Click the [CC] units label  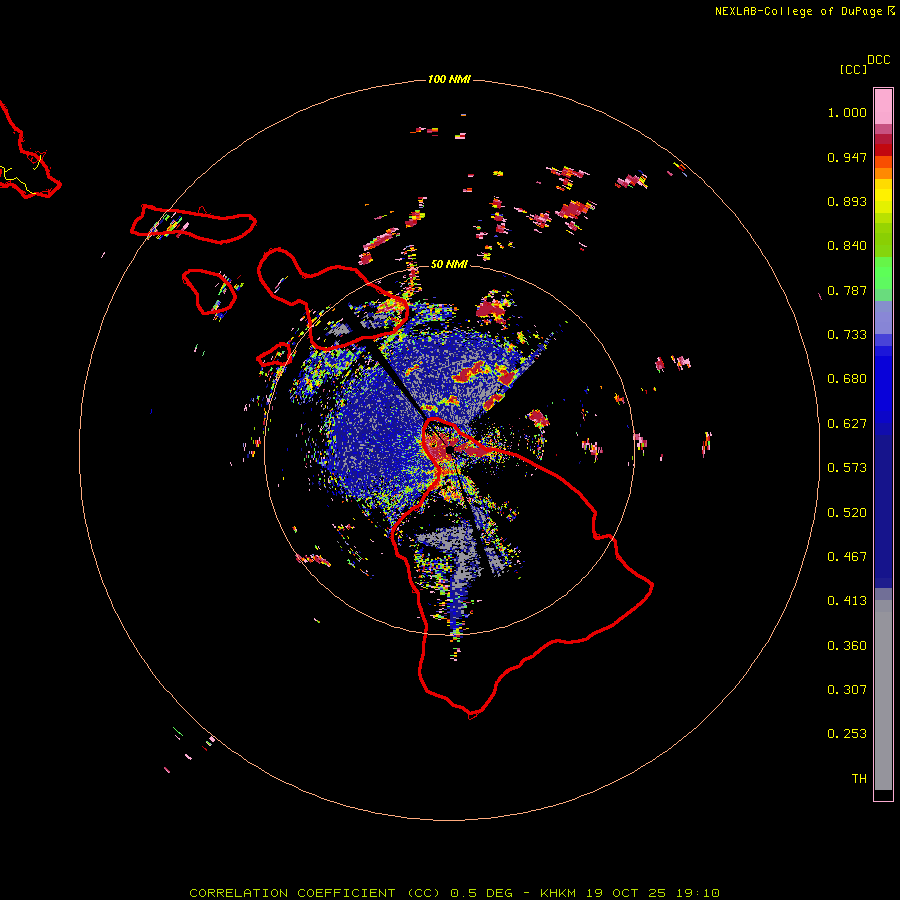[853, 69]
